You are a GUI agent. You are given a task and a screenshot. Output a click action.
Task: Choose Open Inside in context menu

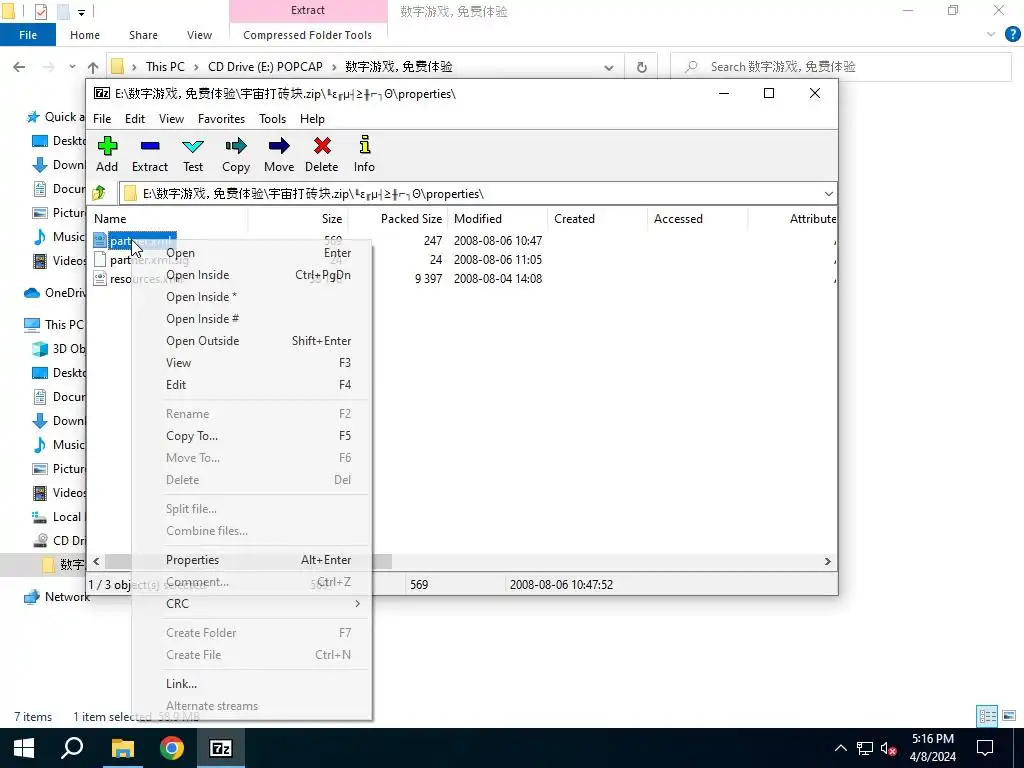coord(252,275)
